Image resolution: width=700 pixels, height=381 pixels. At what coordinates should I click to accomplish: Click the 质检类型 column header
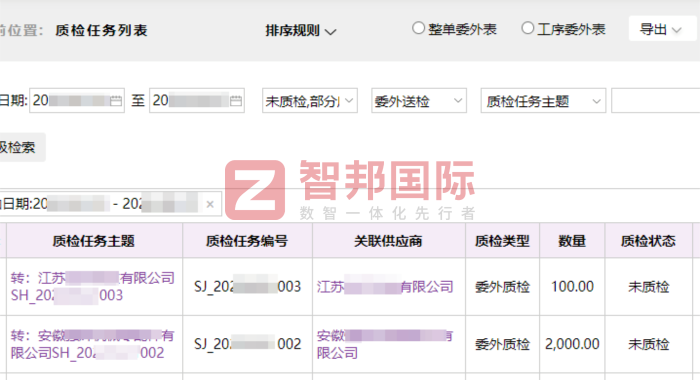502,241
